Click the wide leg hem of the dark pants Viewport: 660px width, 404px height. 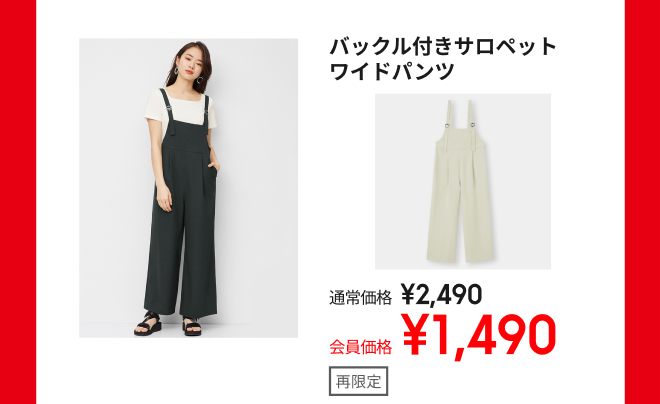click(180, 311)
